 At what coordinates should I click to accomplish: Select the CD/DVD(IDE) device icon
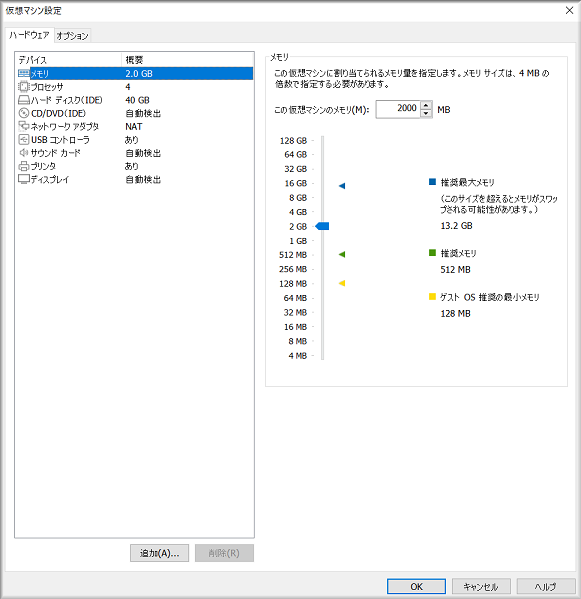[24, 113]
